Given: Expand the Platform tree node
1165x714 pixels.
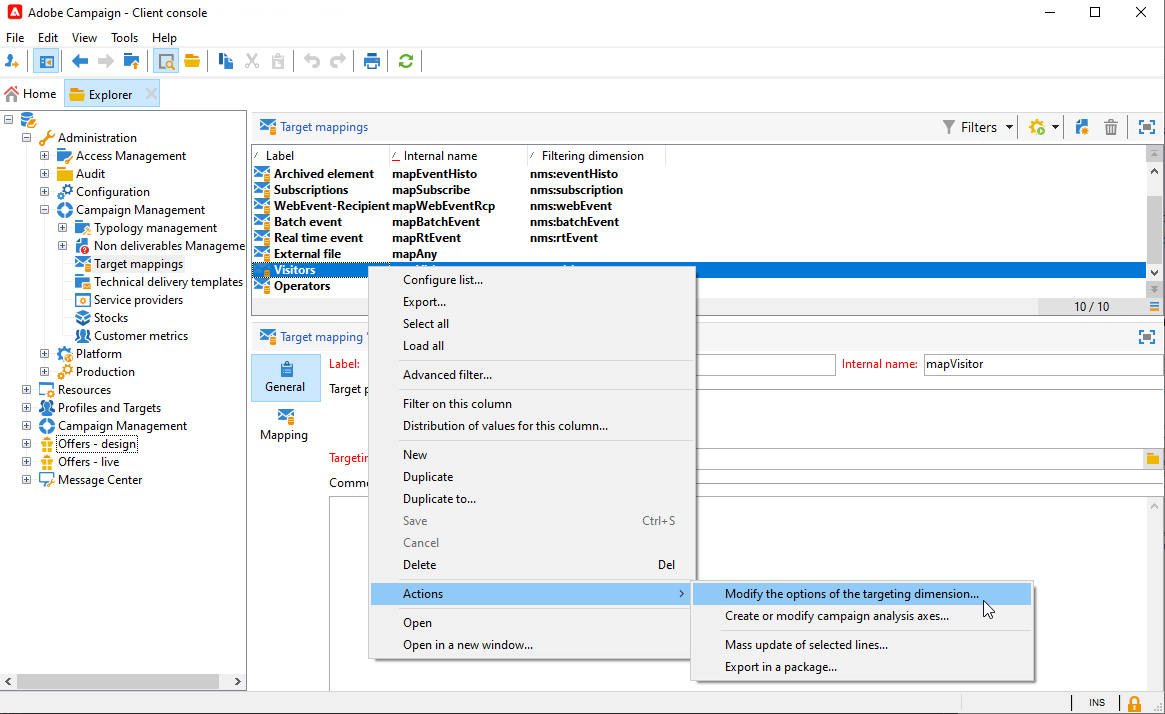Looking at the screenshot, I should pos(45,354).
